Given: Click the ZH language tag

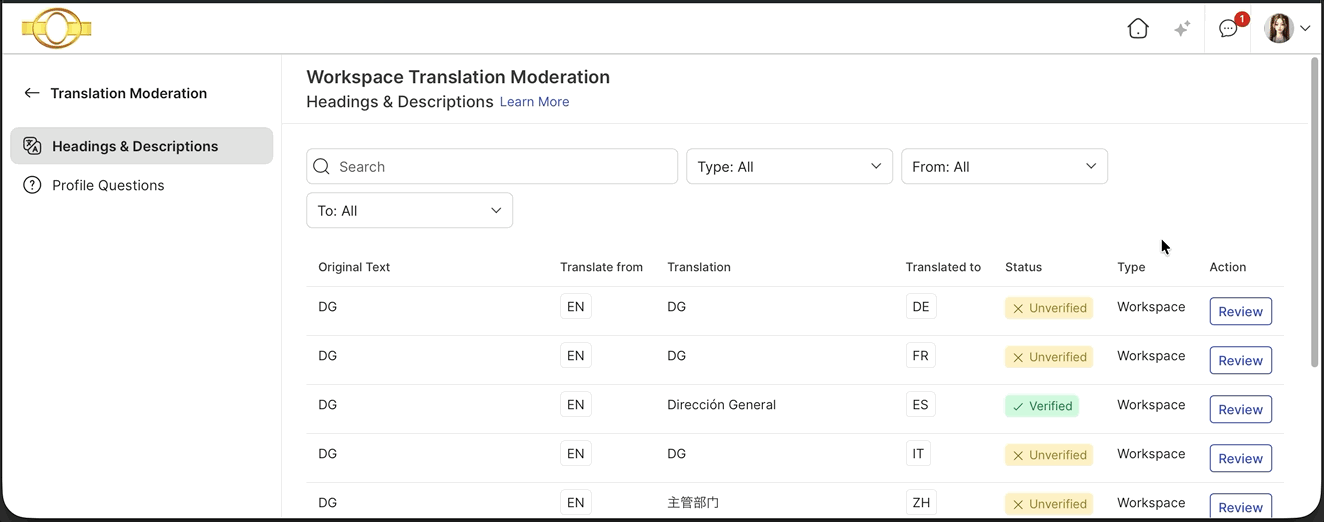Looking at the screenshot, I should pos(921,503).
